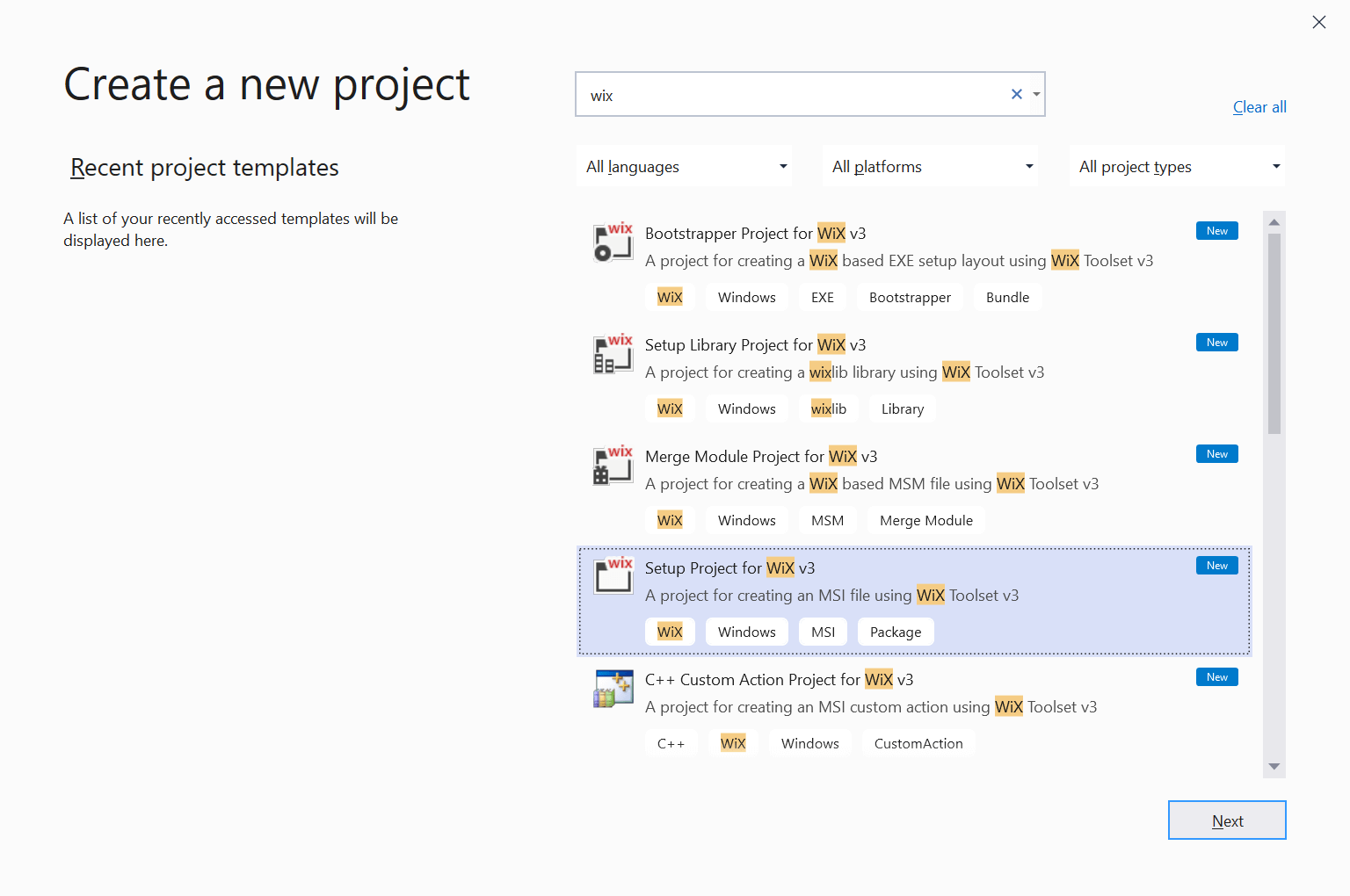
Task: Open the All project types dropdown
Action: pos(1178,167)
